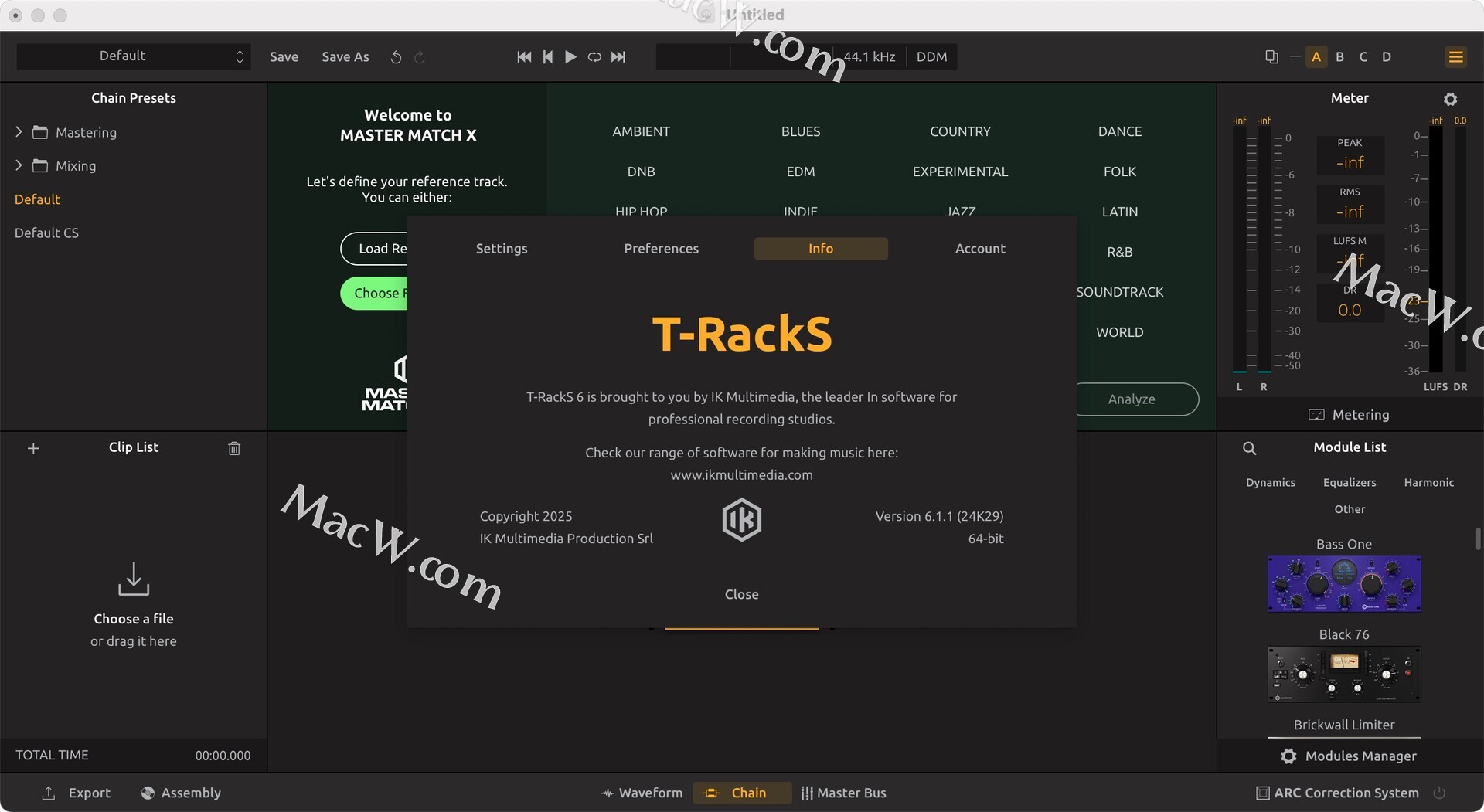
Task: Switch to the Waveform view
Action: [x=642, y=793]
